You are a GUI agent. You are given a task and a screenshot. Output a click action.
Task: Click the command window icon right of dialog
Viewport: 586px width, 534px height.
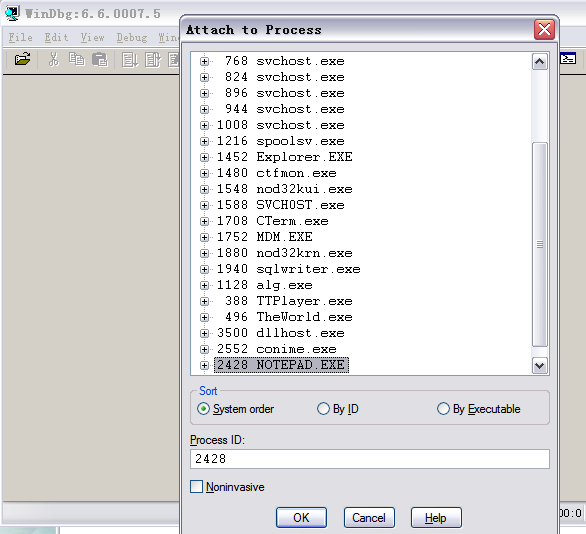tap(568, 59)
